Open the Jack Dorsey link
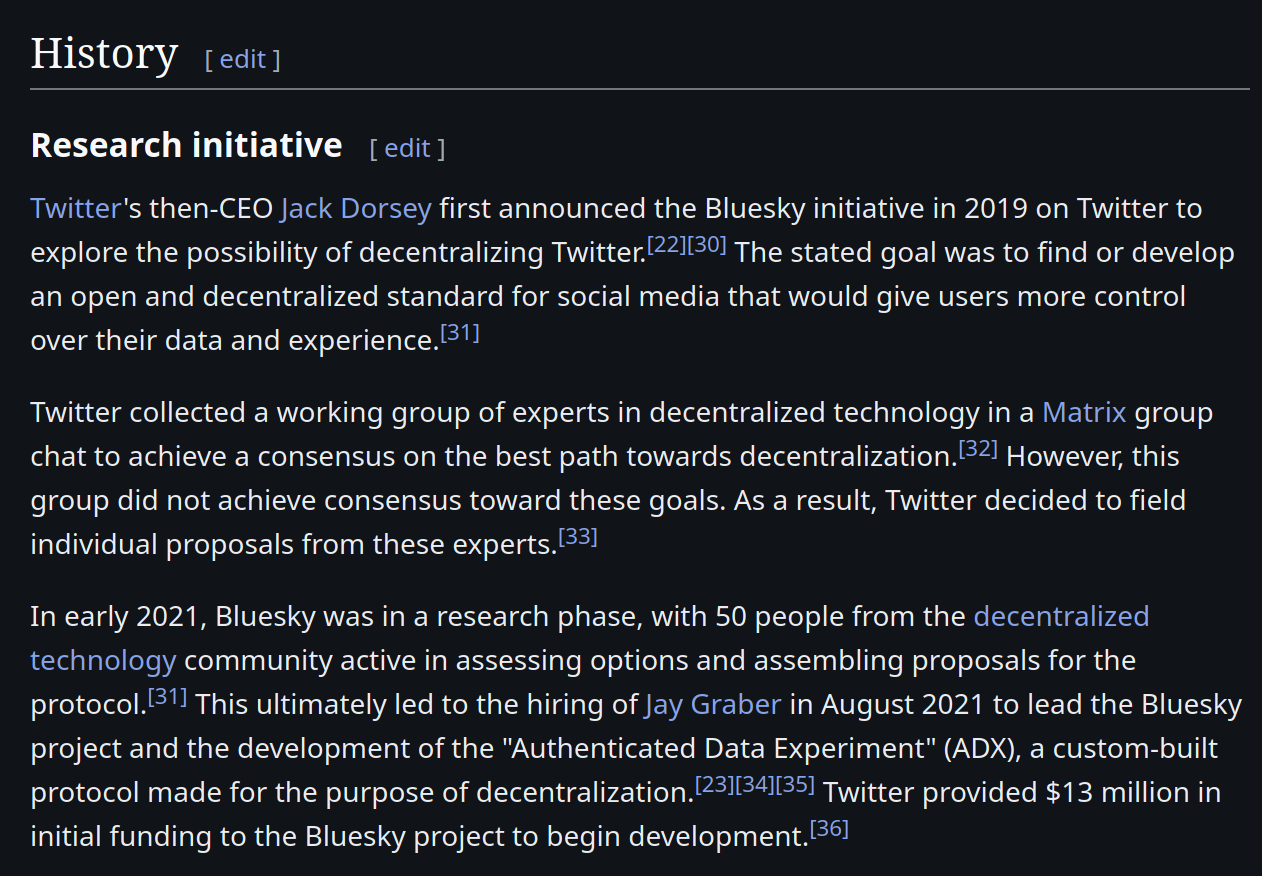 (x=356, y=209)
